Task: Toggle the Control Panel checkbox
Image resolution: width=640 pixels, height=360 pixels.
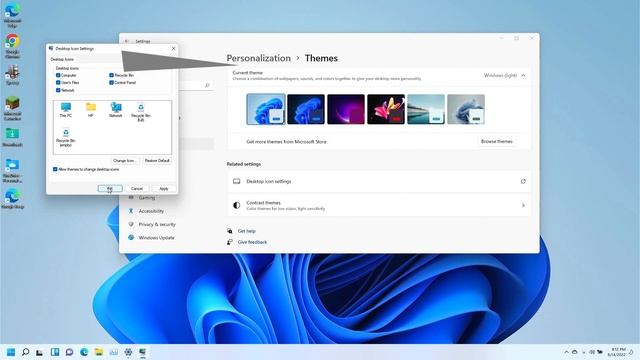Action: [x=111, y=82]
